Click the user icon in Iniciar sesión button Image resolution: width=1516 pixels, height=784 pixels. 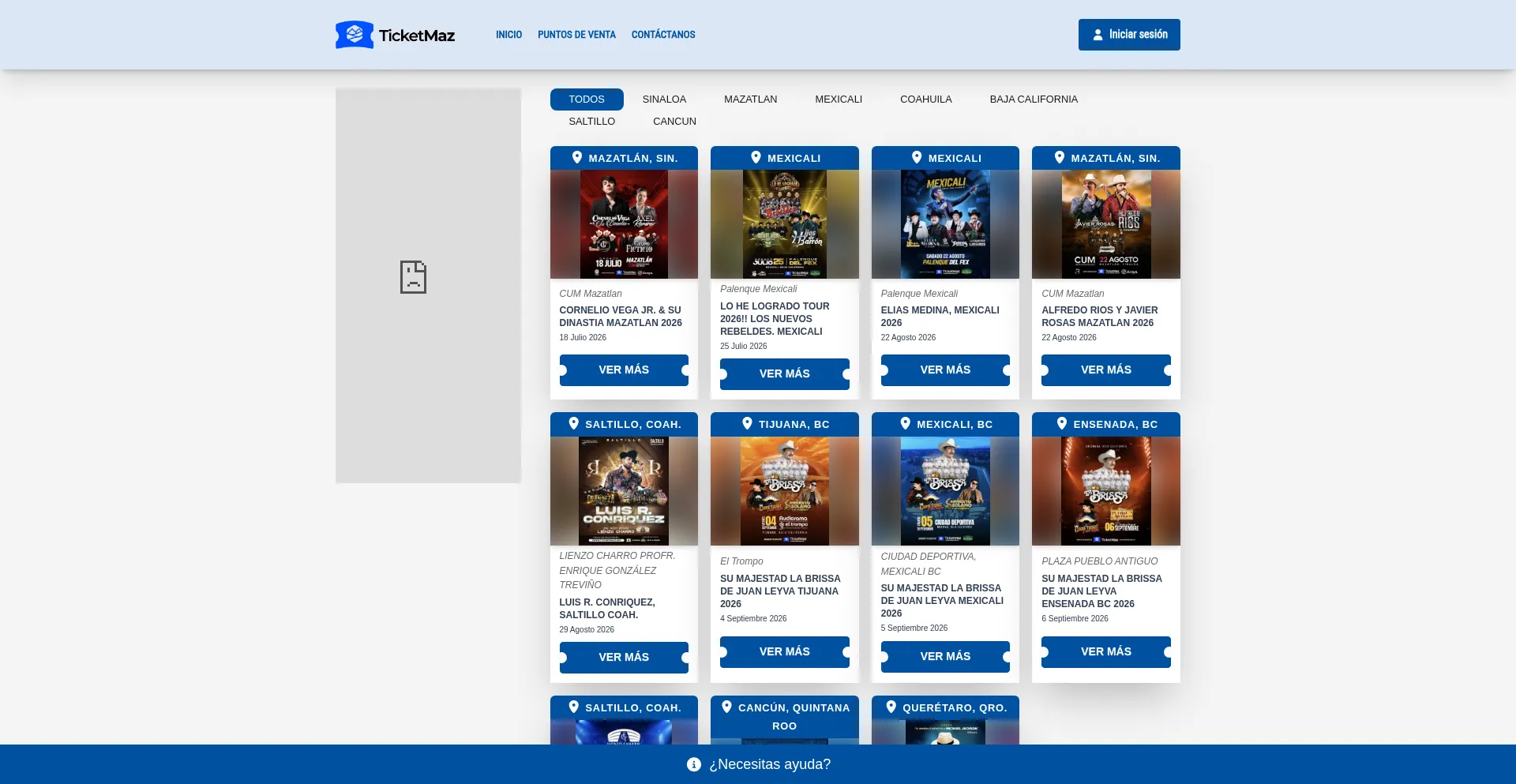click(x=1098, y=35)
